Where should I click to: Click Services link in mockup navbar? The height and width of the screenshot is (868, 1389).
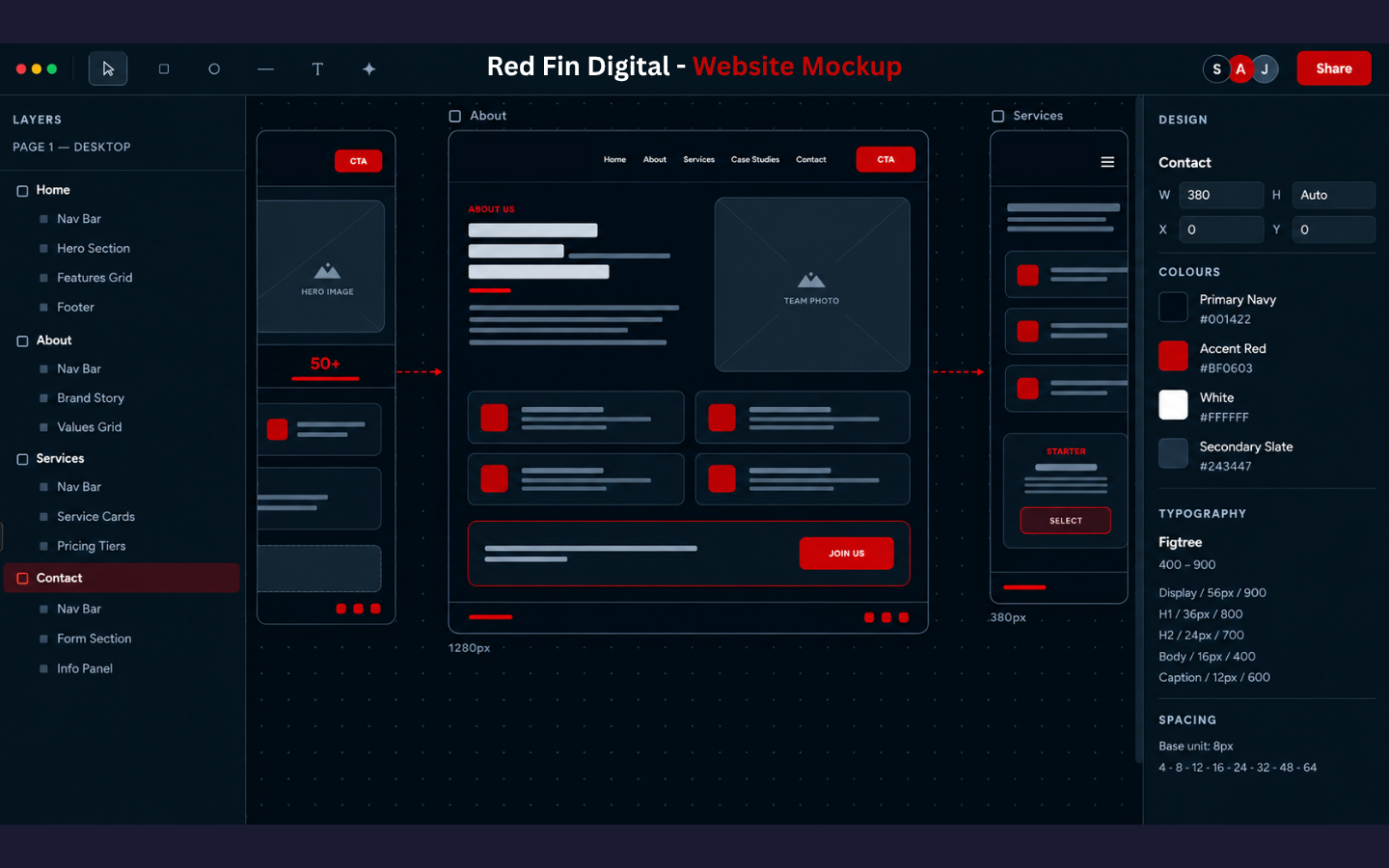pyautogui.click(x=699, y=160)
